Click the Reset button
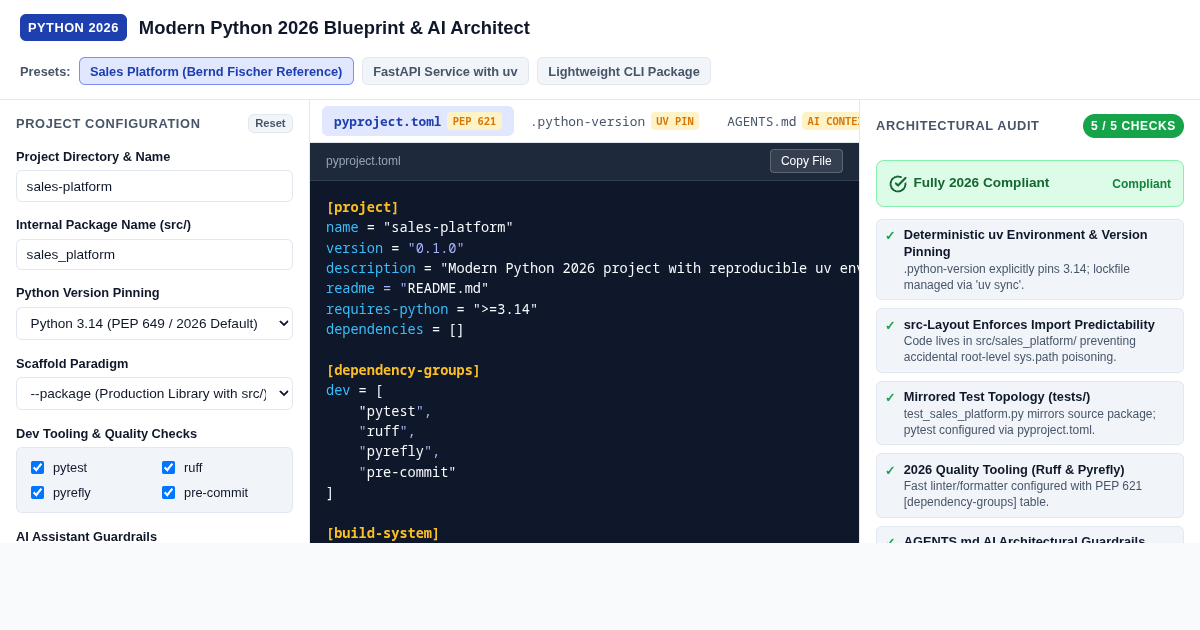The height and width of the screenshot is (630, 1200). [270, 123]
